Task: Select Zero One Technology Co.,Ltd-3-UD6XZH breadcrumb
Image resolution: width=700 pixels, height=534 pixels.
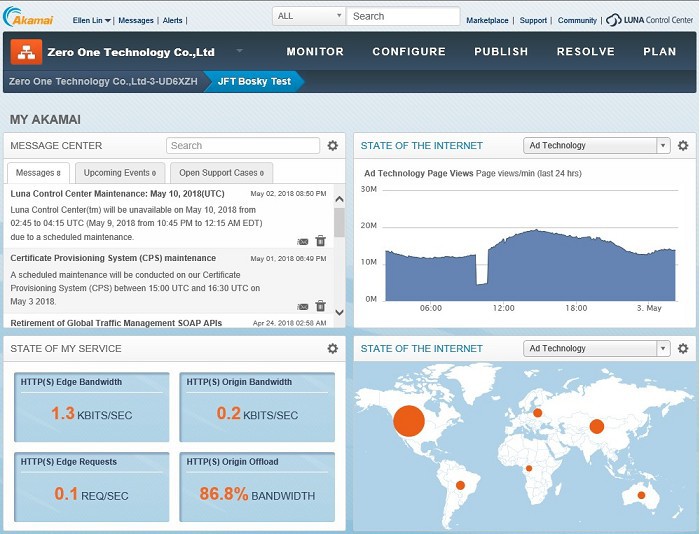Action: click(x=103, y=81)
